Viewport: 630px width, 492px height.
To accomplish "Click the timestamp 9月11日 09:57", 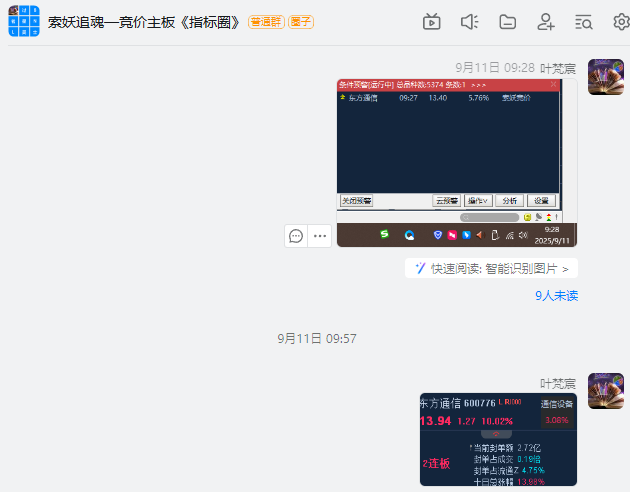I will click(x=317, y=339).
